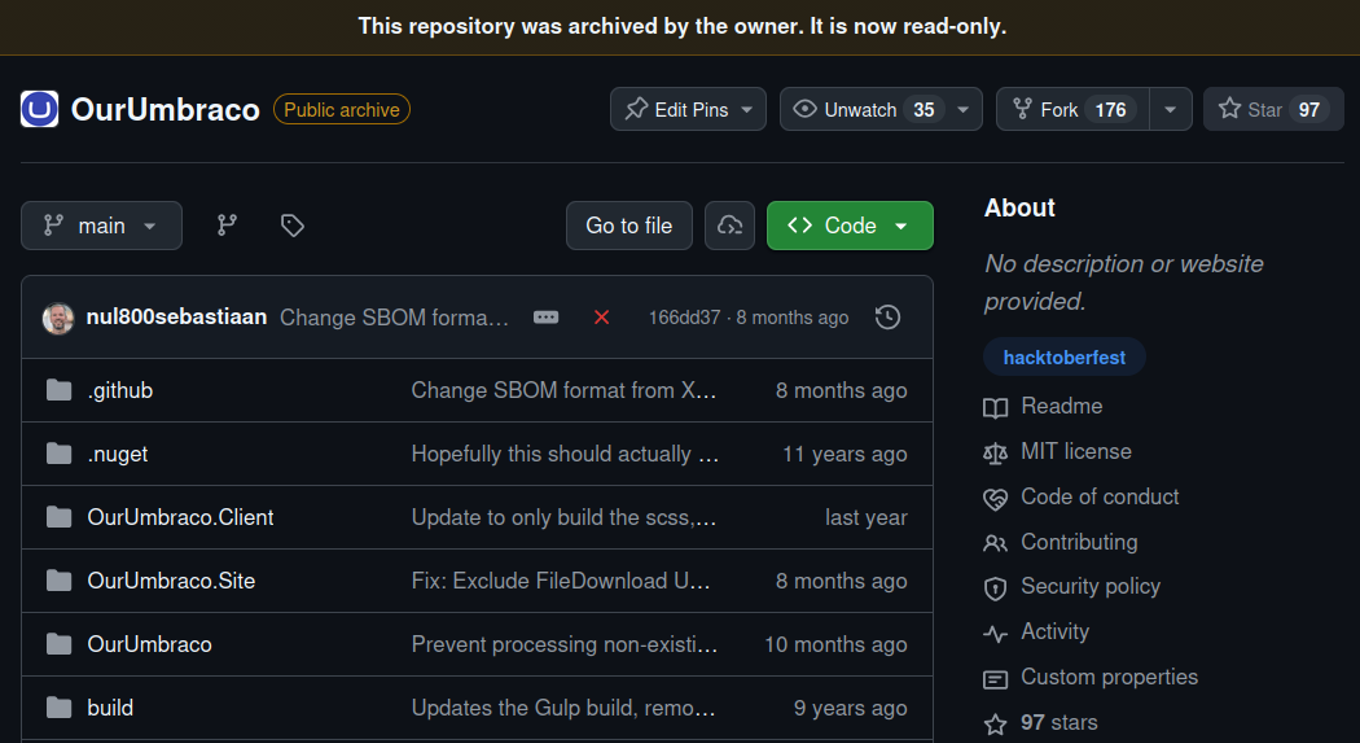
Task: Click the MIT license scales icon
Action: (995, 452)
